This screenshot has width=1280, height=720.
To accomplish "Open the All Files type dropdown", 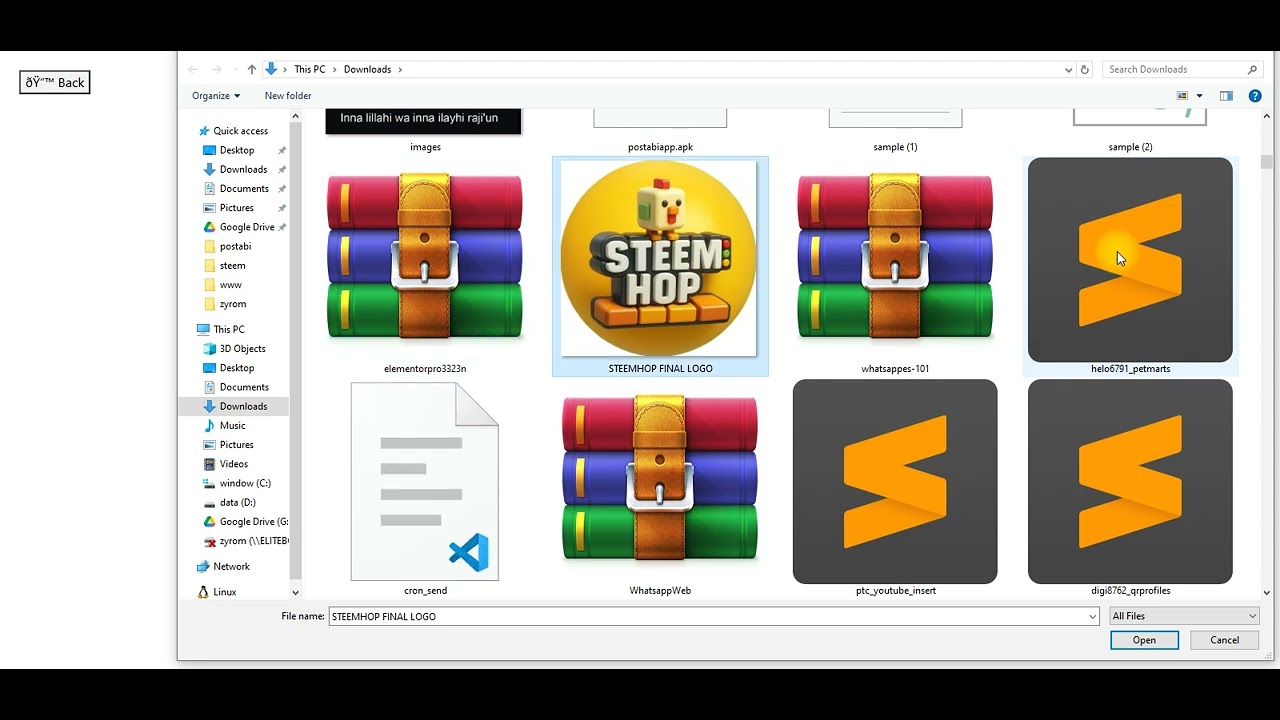I will (1184, 616).
